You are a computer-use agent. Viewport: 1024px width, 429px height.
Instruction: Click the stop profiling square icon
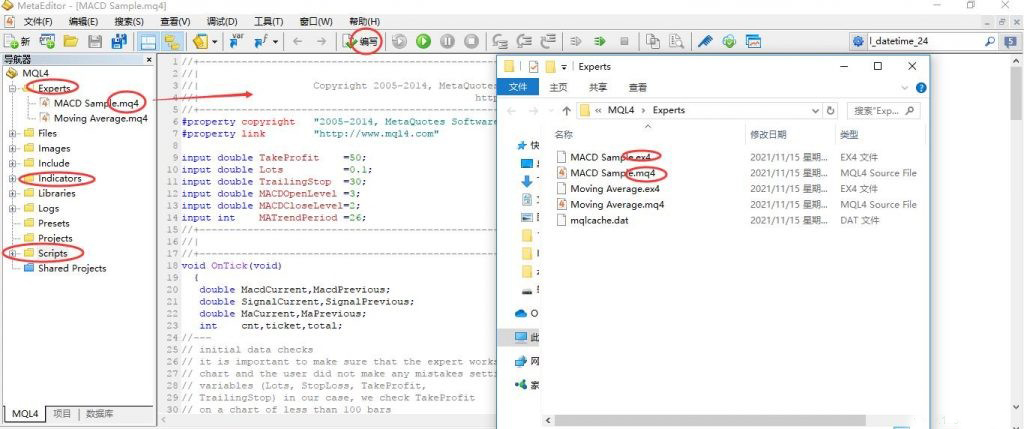point(624,41)
